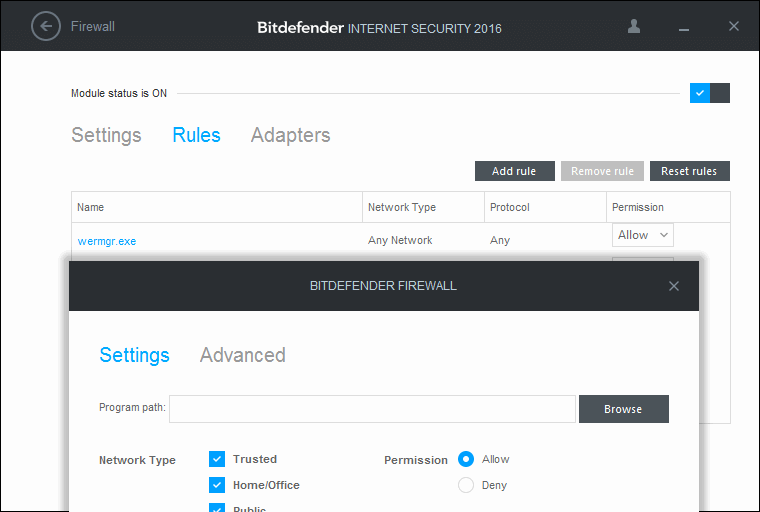Image resolution: width=760 pixels, height=512 pixels.
Task: Click the Network Type column header
Action: [402, 207]
